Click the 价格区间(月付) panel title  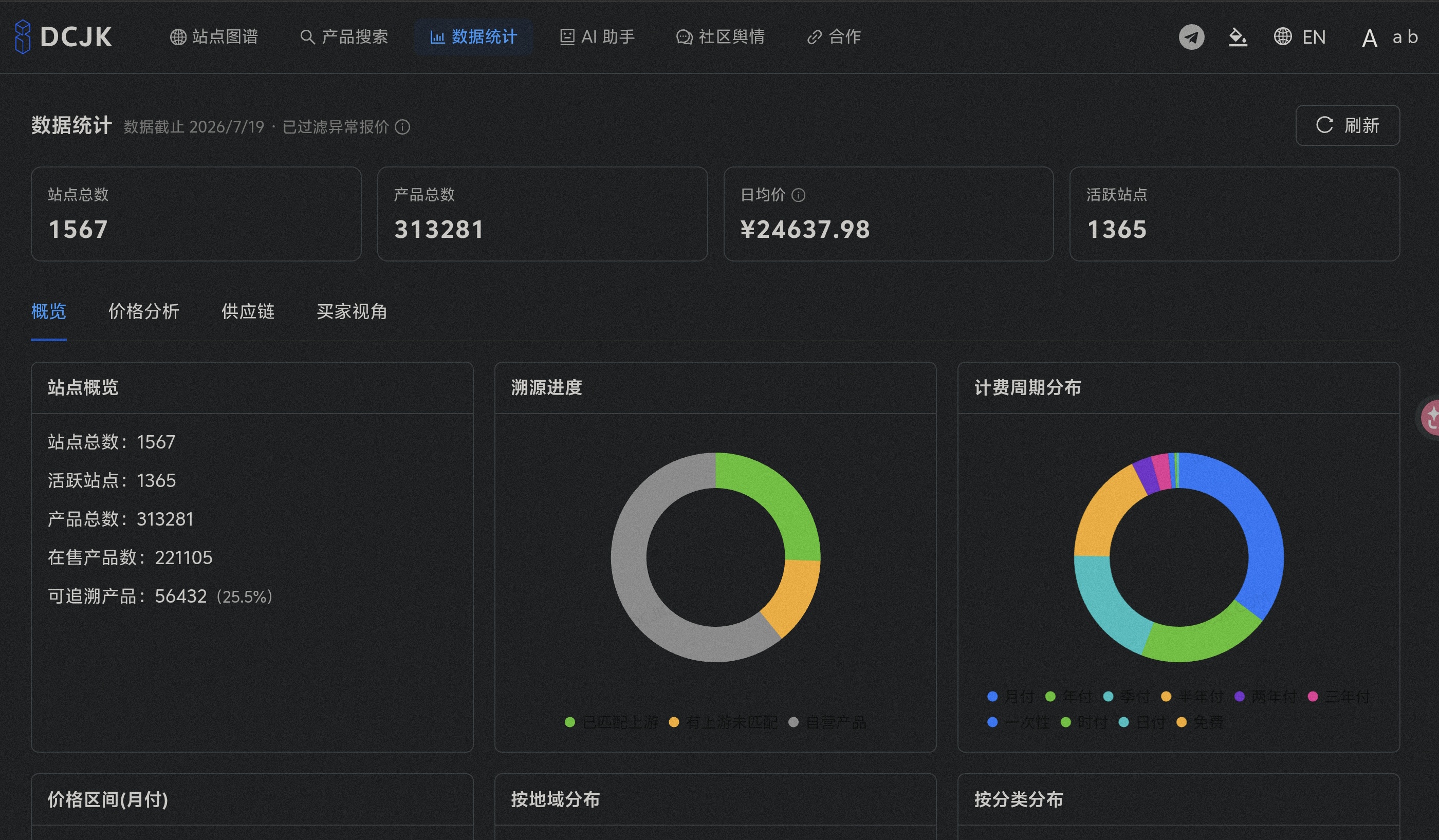[108, 799]
